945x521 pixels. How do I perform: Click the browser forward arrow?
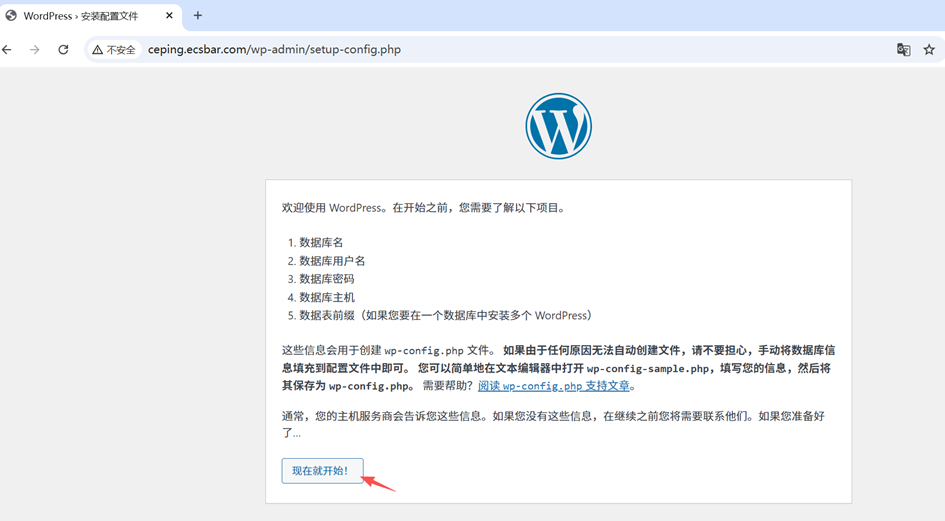[x=35, y=49]
